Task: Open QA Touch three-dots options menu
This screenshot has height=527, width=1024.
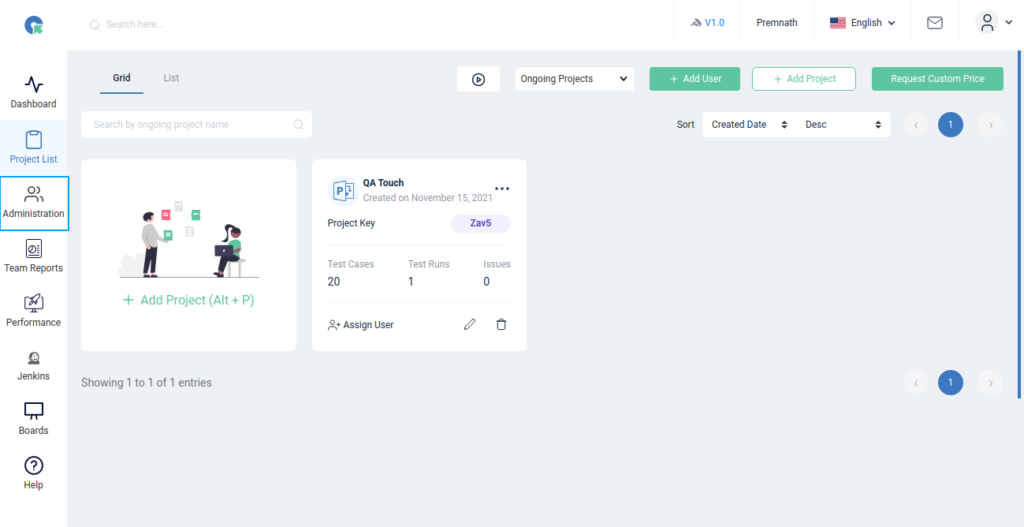Action: (502, 189)
